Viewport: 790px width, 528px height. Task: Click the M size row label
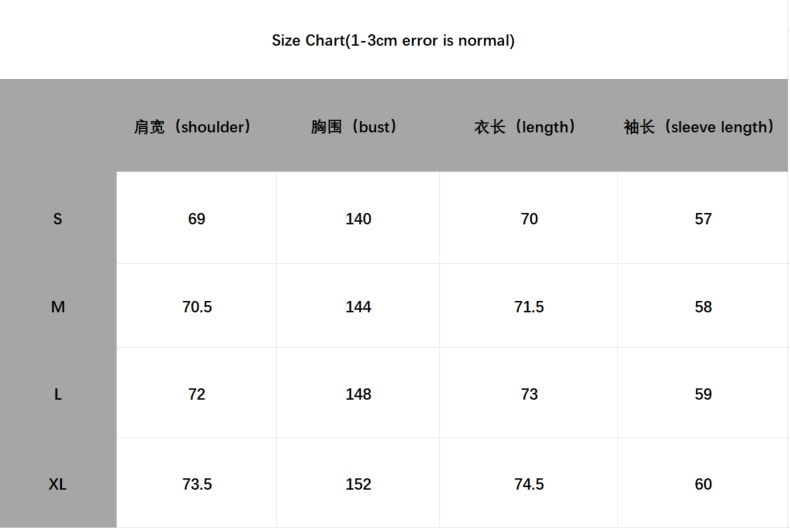(x=58, y=306)
